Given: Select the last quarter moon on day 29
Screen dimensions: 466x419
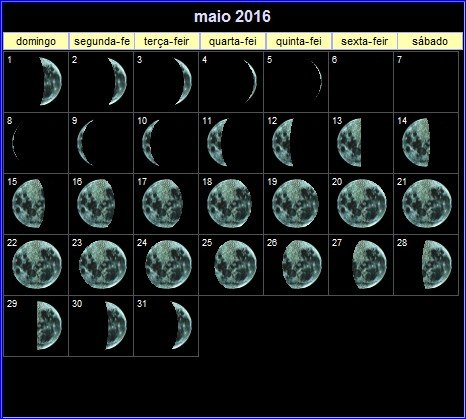Looking at the screenshot, I should point(49,325).
